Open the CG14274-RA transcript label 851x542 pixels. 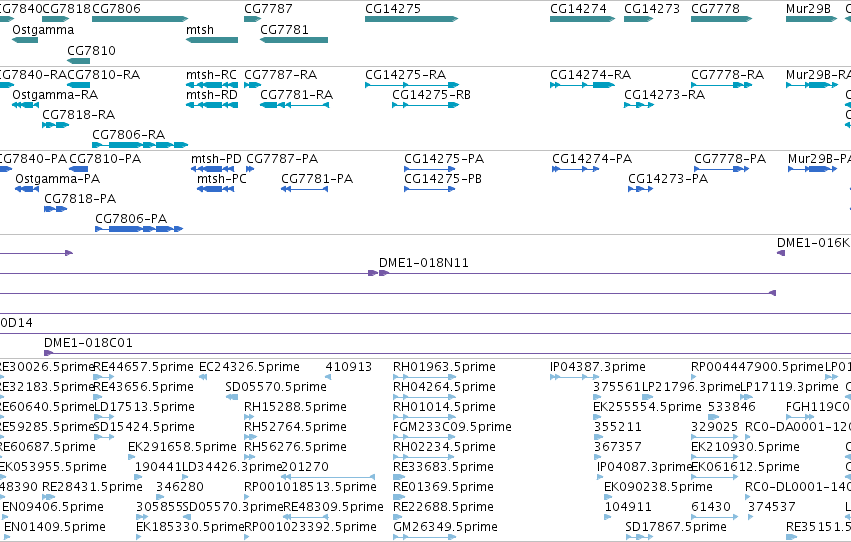point(590,75)
